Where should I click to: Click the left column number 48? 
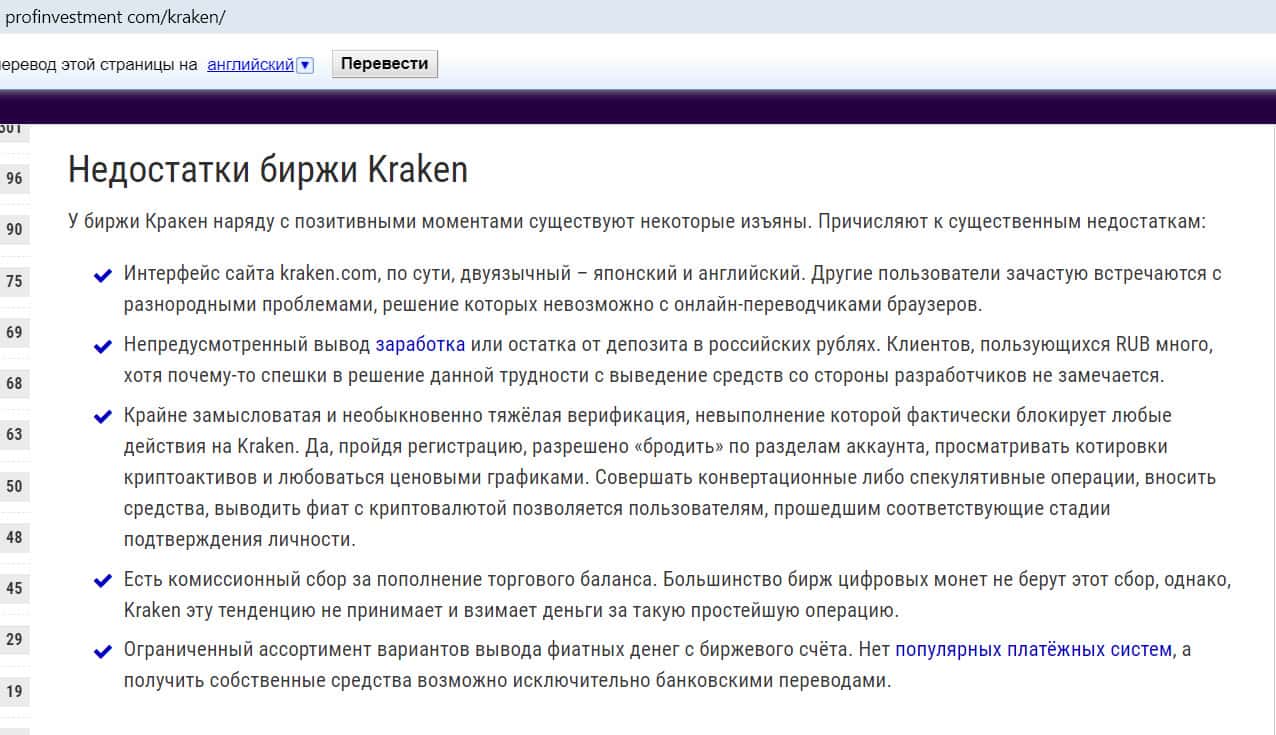click(14, 537)
